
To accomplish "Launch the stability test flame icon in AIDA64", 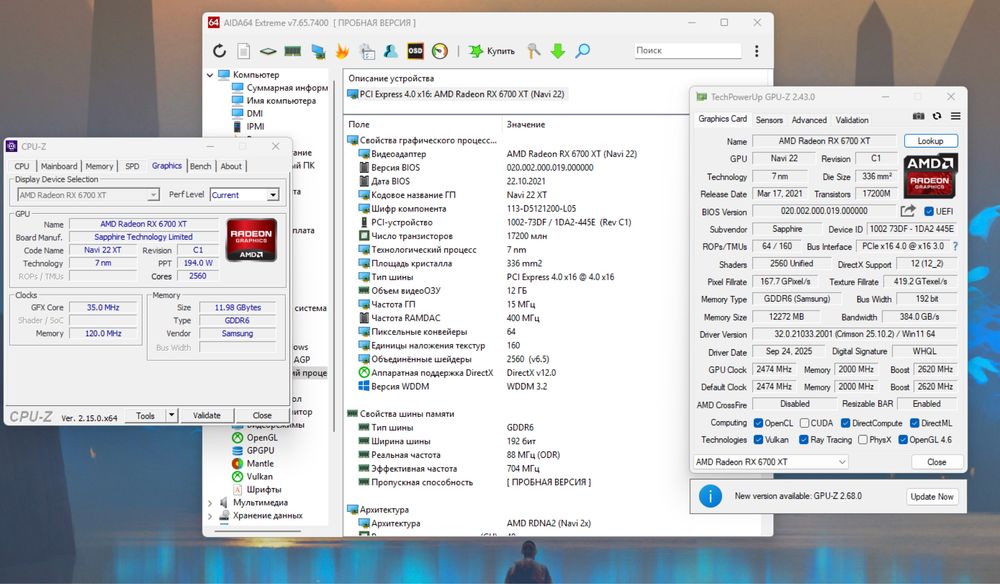I will click(x=342, y=51).
